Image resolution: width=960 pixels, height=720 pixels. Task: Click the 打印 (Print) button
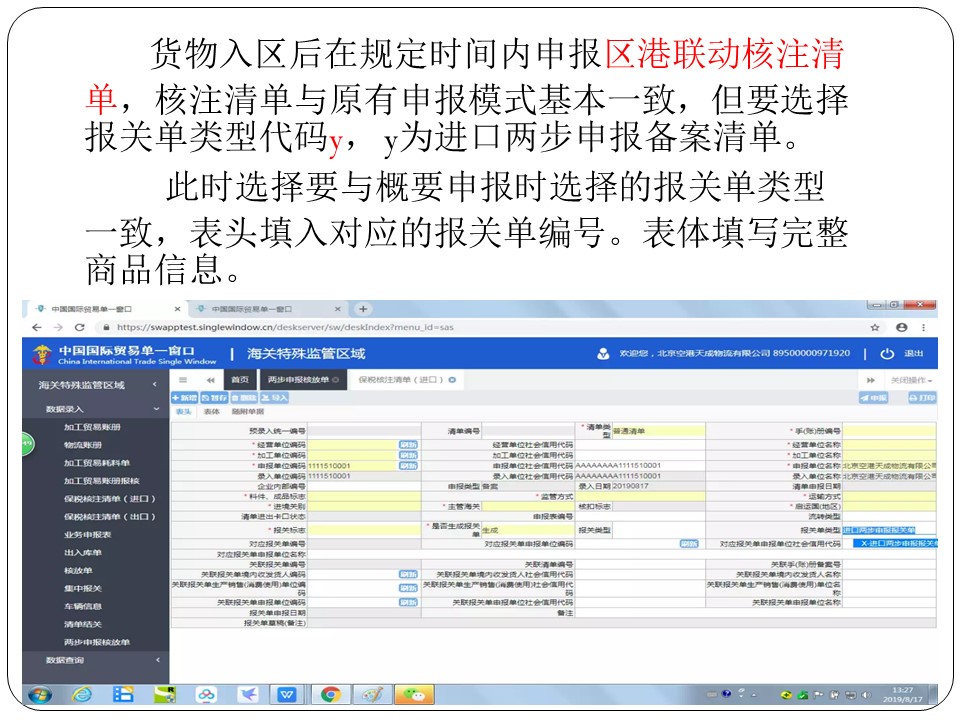pyautogui.click(x=921, y=397)
